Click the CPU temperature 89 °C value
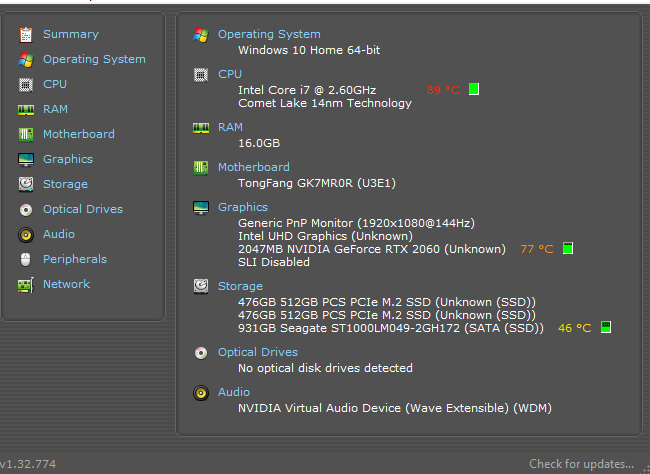The height and width of the screenshot is (474, 650). point(443,90)
